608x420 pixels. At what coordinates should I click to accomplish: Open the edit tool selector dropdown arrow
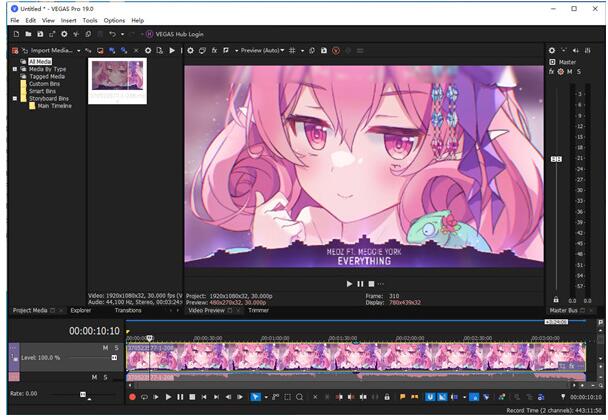click(x=266, y=397)
